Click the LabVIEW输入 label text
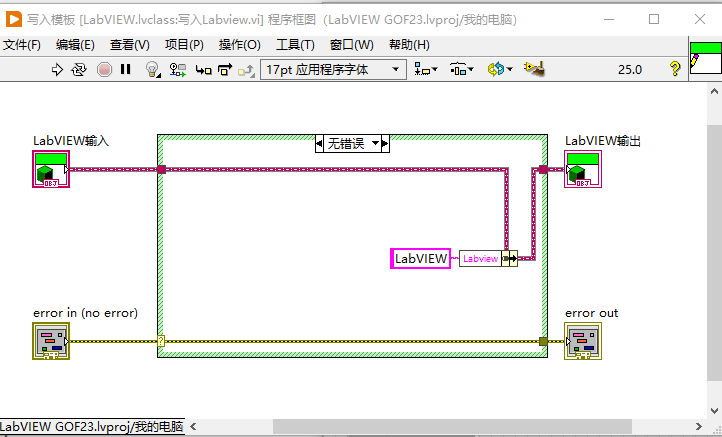This screenshot has height=437, width=722. click(x=71, y=141)
